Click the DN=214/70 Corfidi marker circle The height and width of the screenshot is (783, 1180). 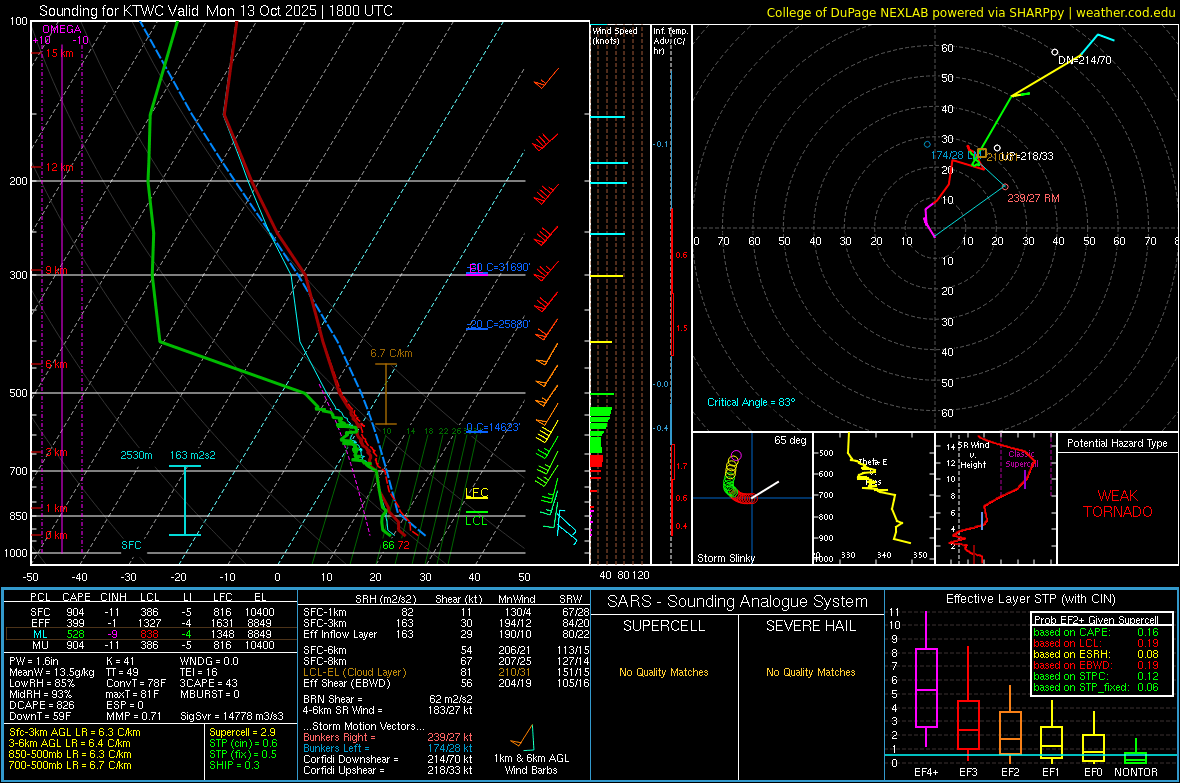[1054, 52]
